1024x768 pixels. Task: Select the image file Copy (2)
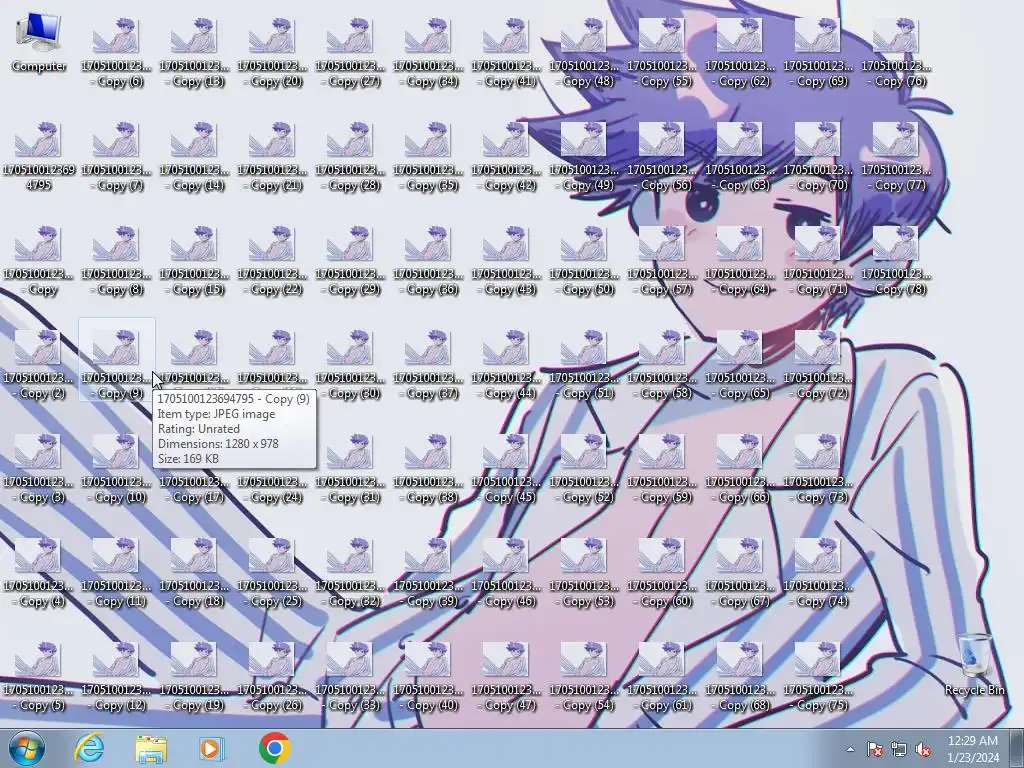coord(39,364)
